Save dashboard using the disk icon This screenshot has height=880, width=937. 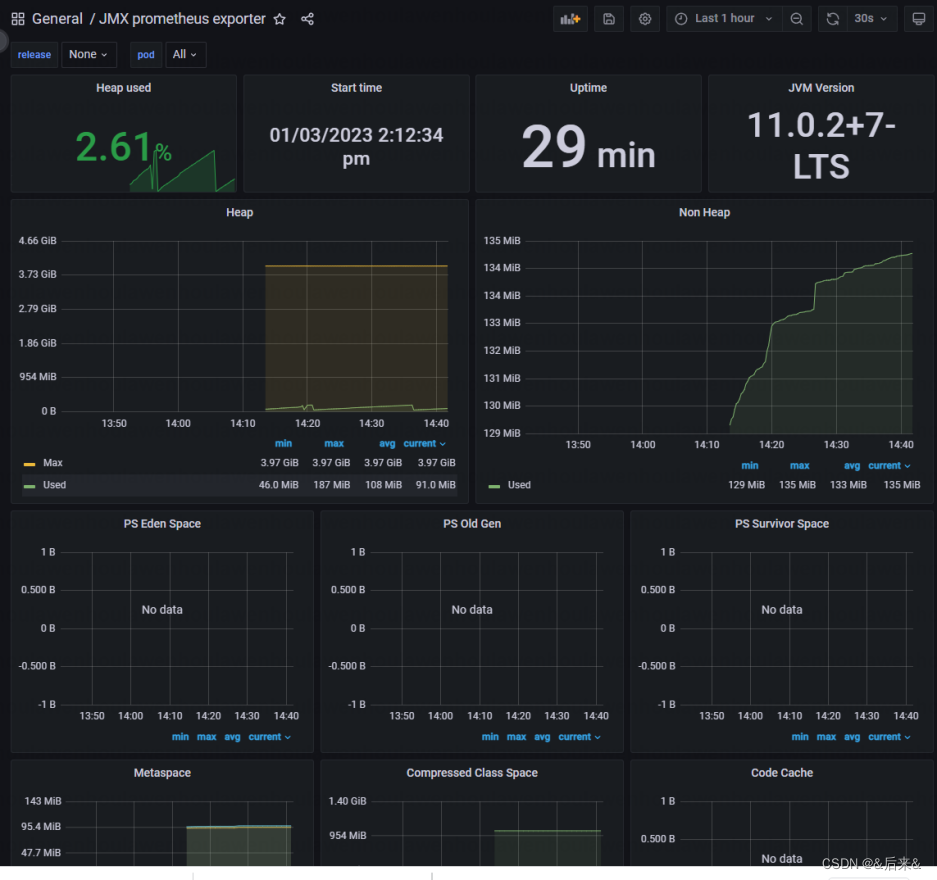(x=608, y=19)
